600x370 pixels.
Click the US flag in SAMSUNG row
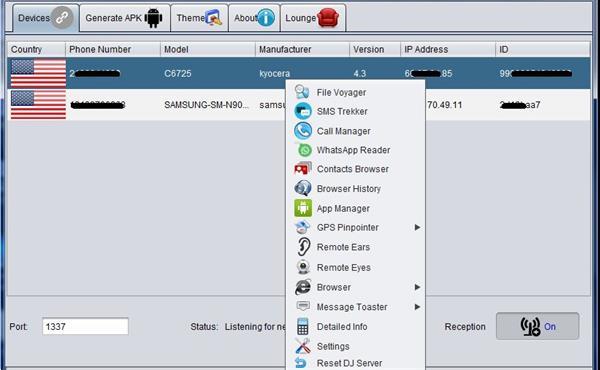(x=38, y=104)
